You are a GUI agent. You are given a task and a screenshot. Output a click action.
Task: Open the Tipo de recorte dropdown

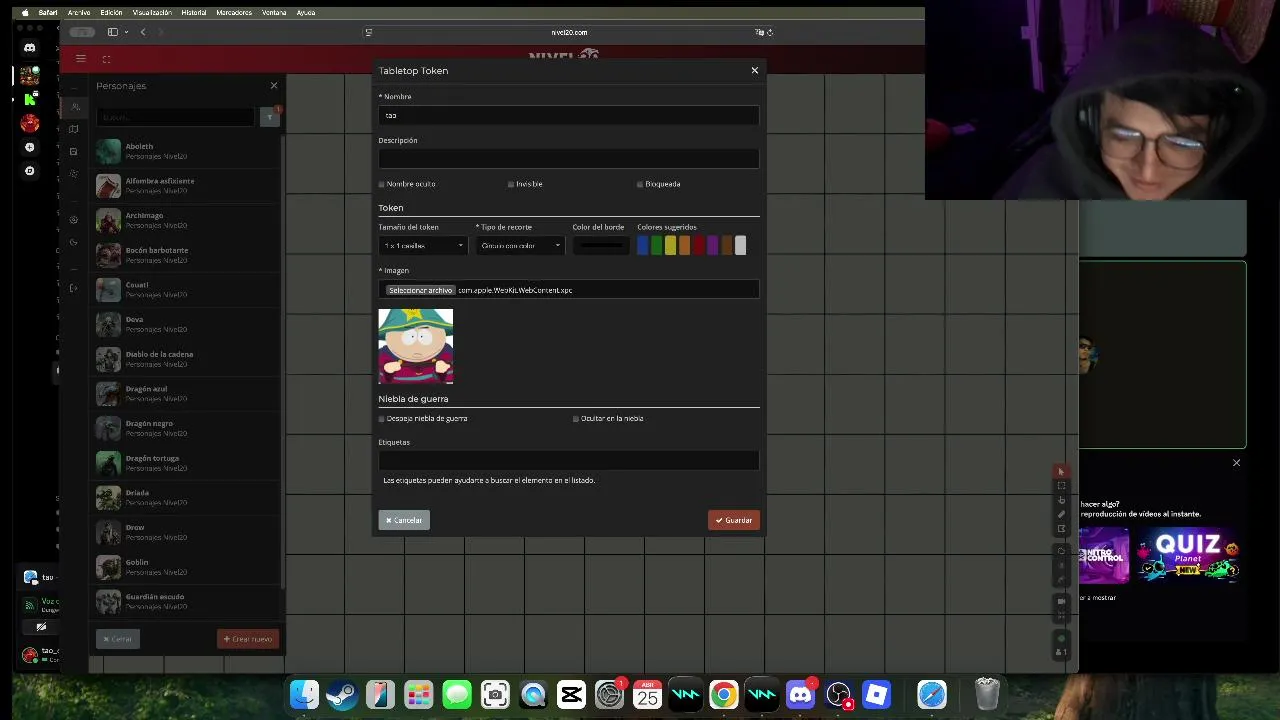(520, 245)
